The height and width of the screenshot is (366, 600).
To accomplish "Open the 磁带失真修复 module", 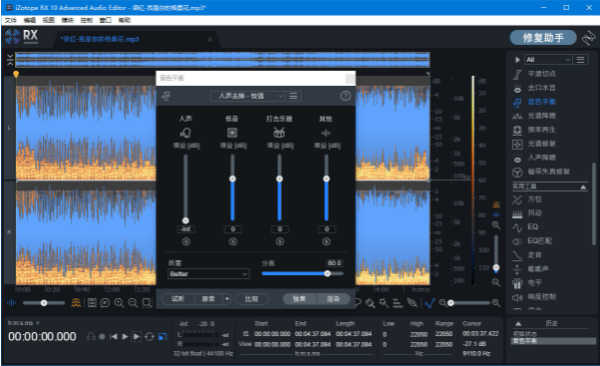I will tap(548, 172).
